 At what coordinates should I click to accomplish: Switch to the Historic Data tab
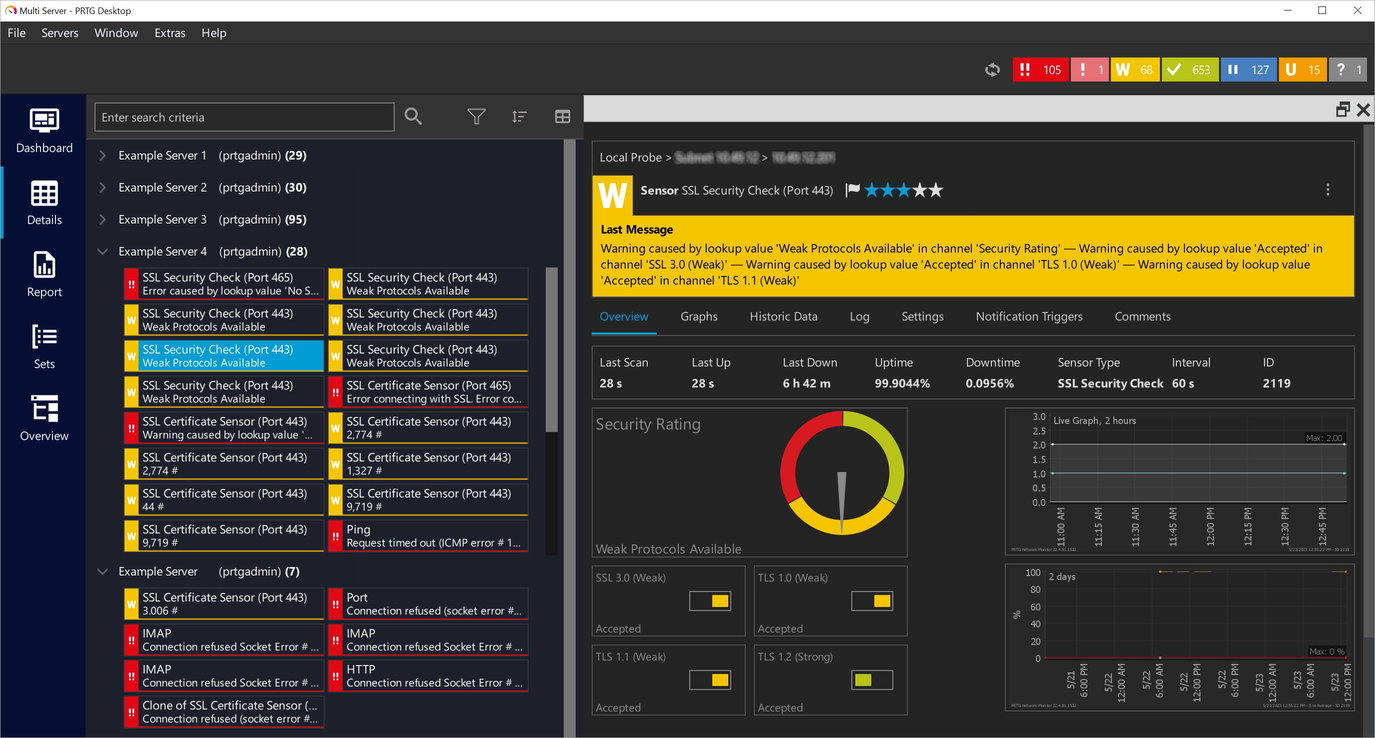coord(783,316)
